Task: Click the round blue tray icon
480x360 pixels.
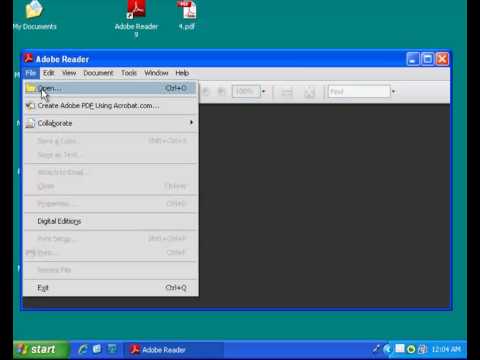Action: (387, 349)
